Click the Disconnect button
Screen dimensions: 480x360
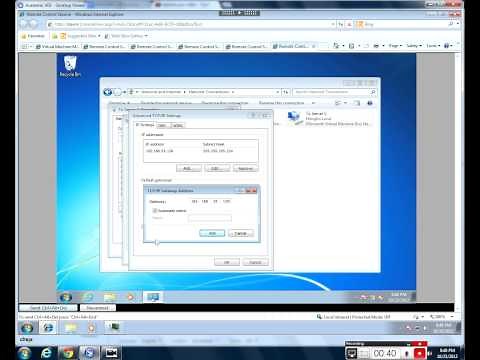(98, 308)
